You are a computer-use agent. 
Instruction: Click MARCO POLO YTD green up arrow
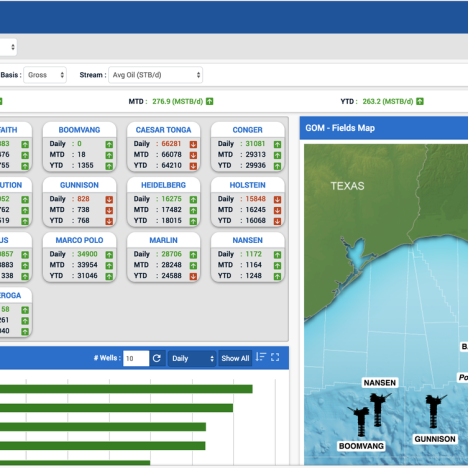109,276
